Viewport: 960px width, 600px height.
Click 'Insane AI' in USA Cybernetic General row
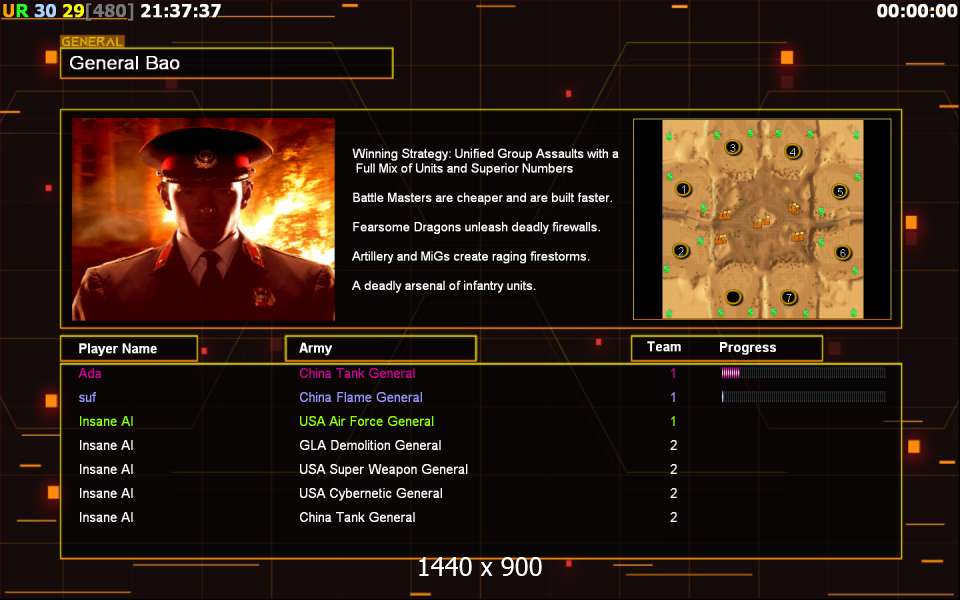tap(106, 493)
